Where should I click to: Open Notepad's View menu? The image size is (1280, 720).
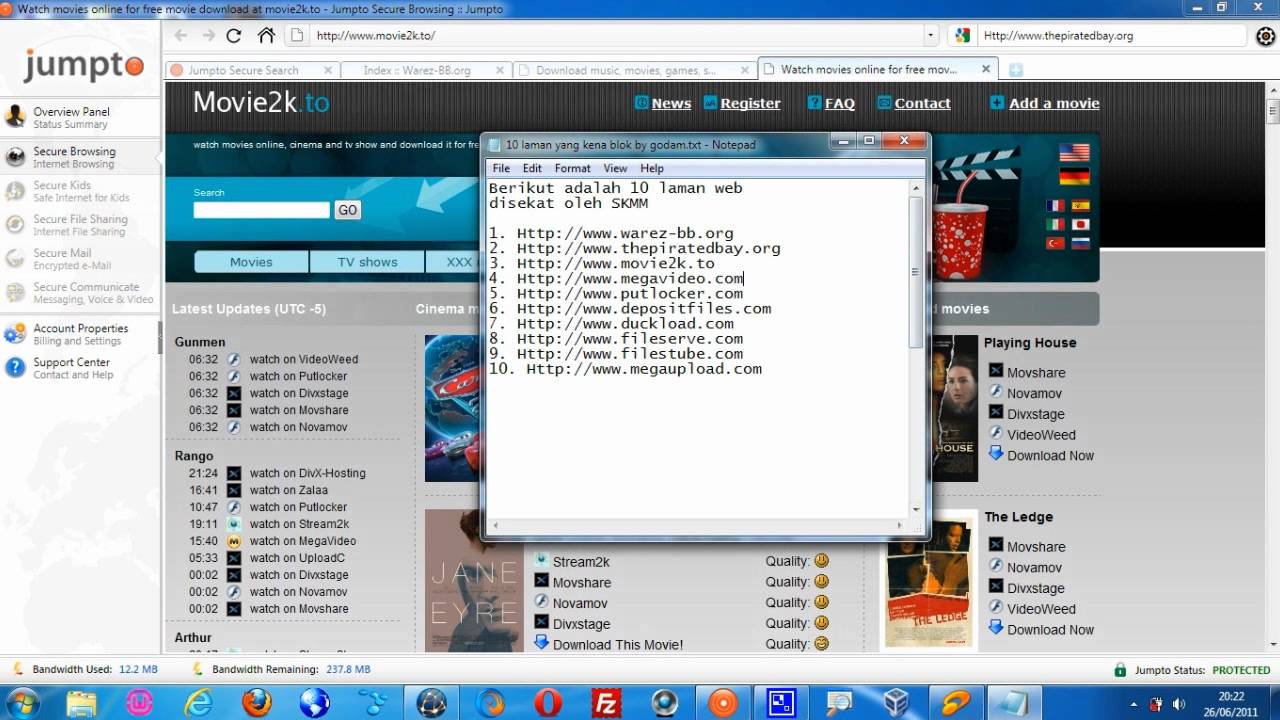tap(615, 168)
